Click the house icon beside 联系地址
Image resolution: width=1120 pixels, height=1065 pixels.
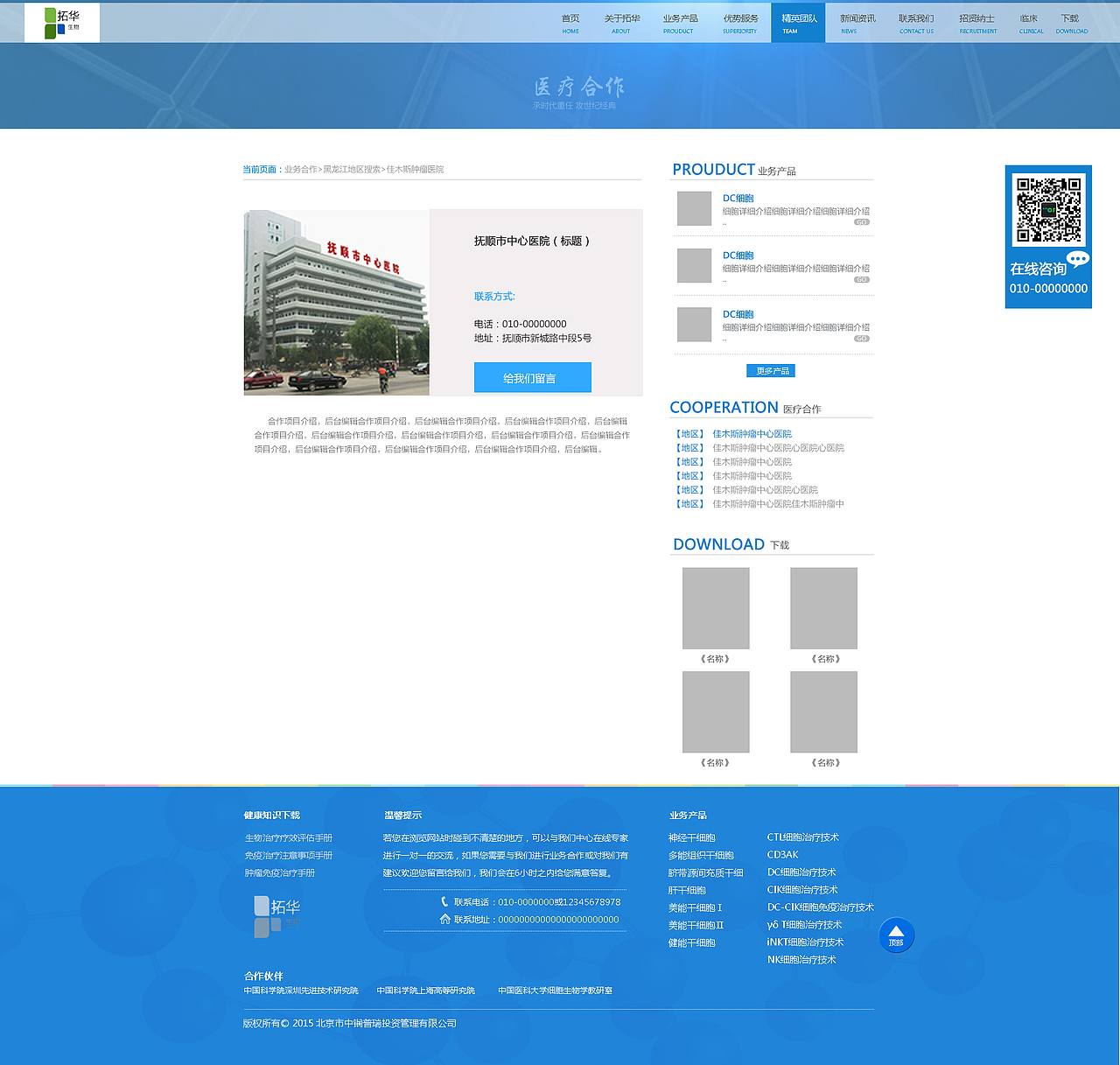444,919
